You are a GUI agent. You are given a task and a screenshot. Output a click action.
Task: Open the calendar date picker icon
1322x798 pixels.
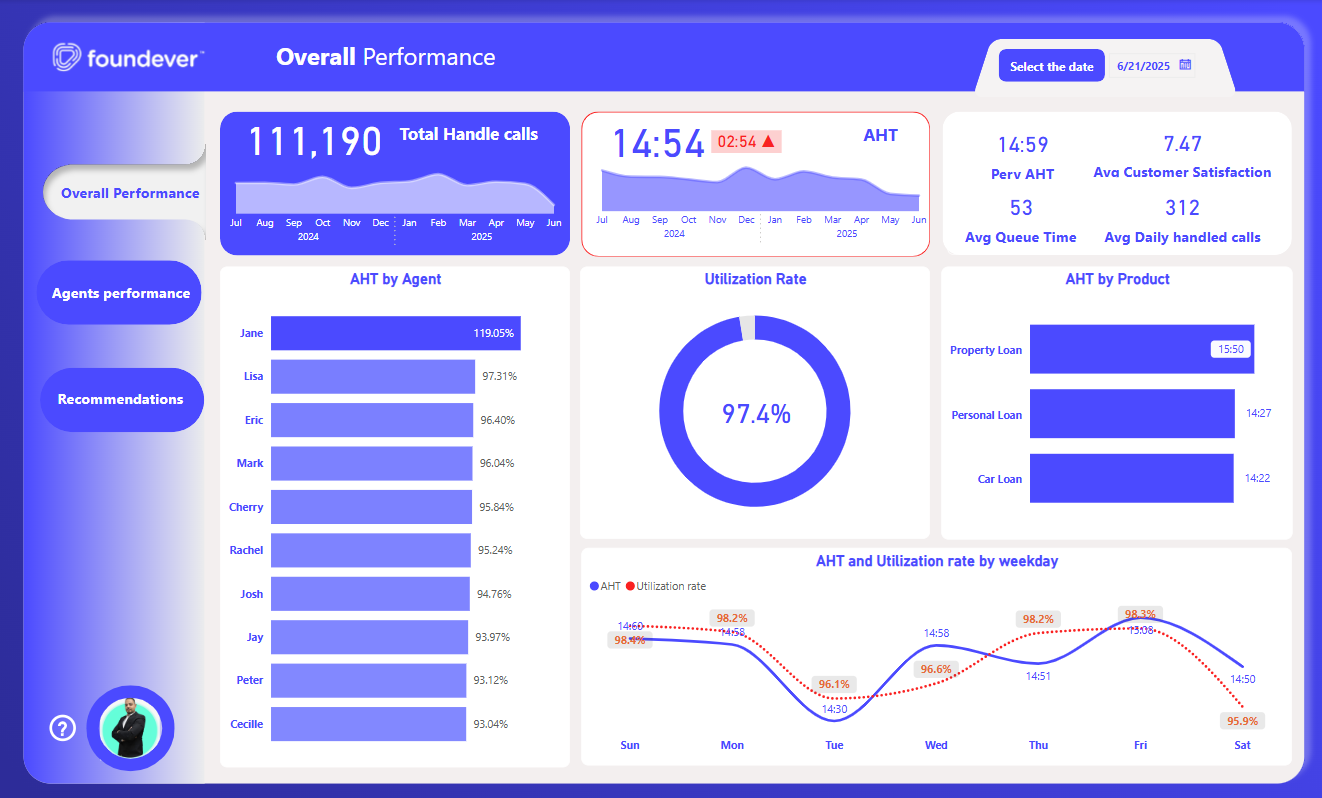coord(1185,65)
